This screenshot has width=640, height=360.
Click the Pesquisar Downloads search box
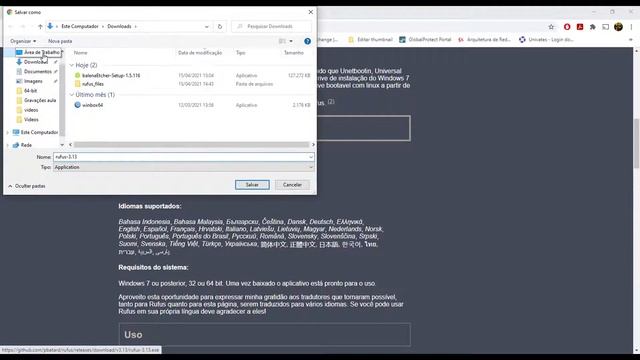coord(271,27)
